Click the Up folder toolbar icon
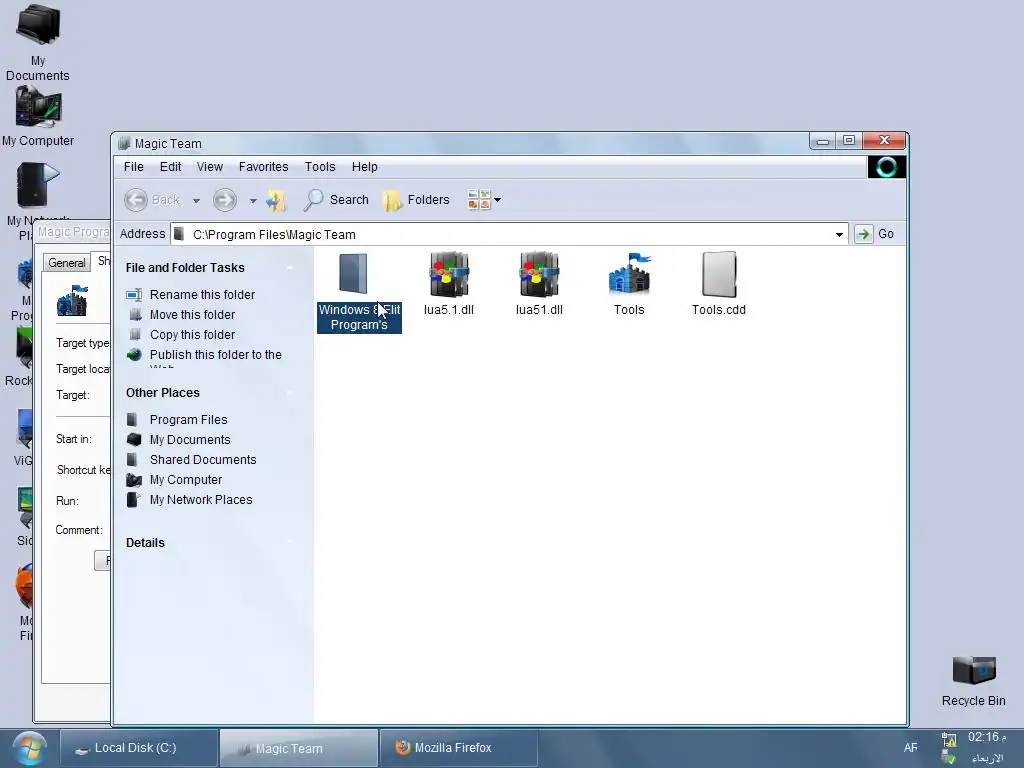 276,200
